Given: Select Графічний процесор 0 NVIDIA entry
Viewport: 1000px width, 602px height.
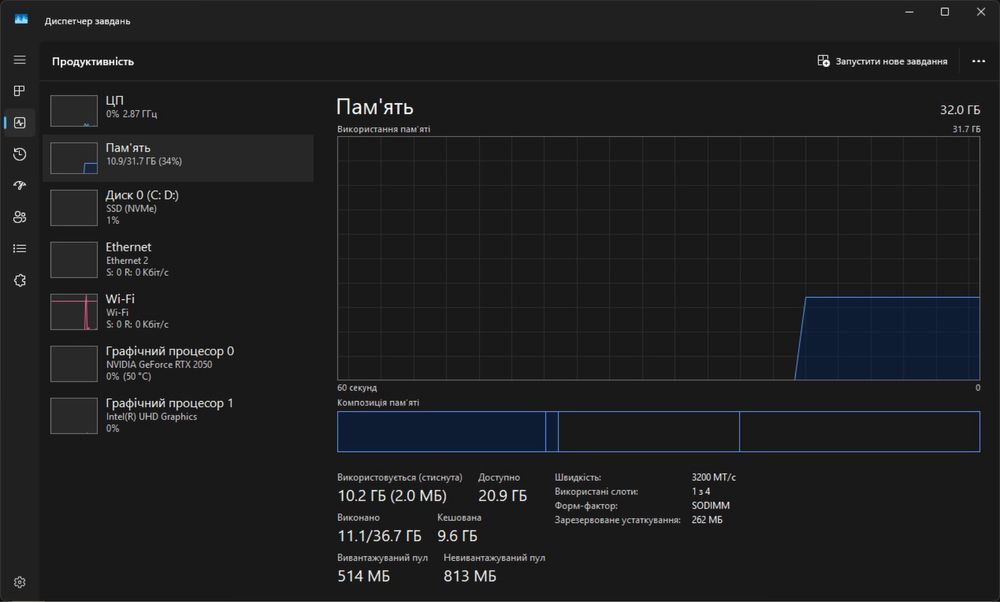Looking at the screenshot, I should (178, 363).
